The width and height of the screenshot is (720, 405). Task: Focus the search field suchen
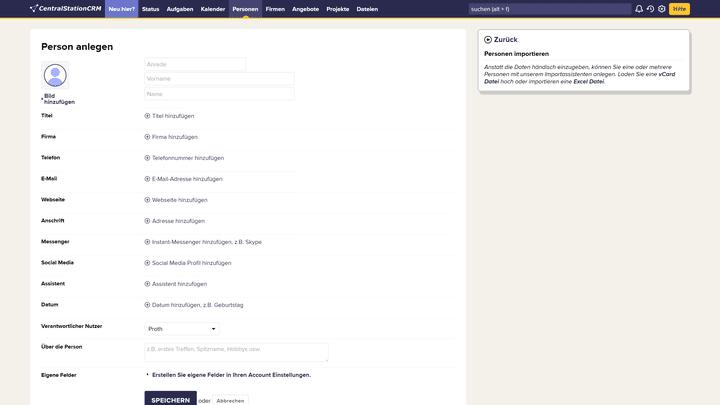pyautogui.click(x=548, y=9)
